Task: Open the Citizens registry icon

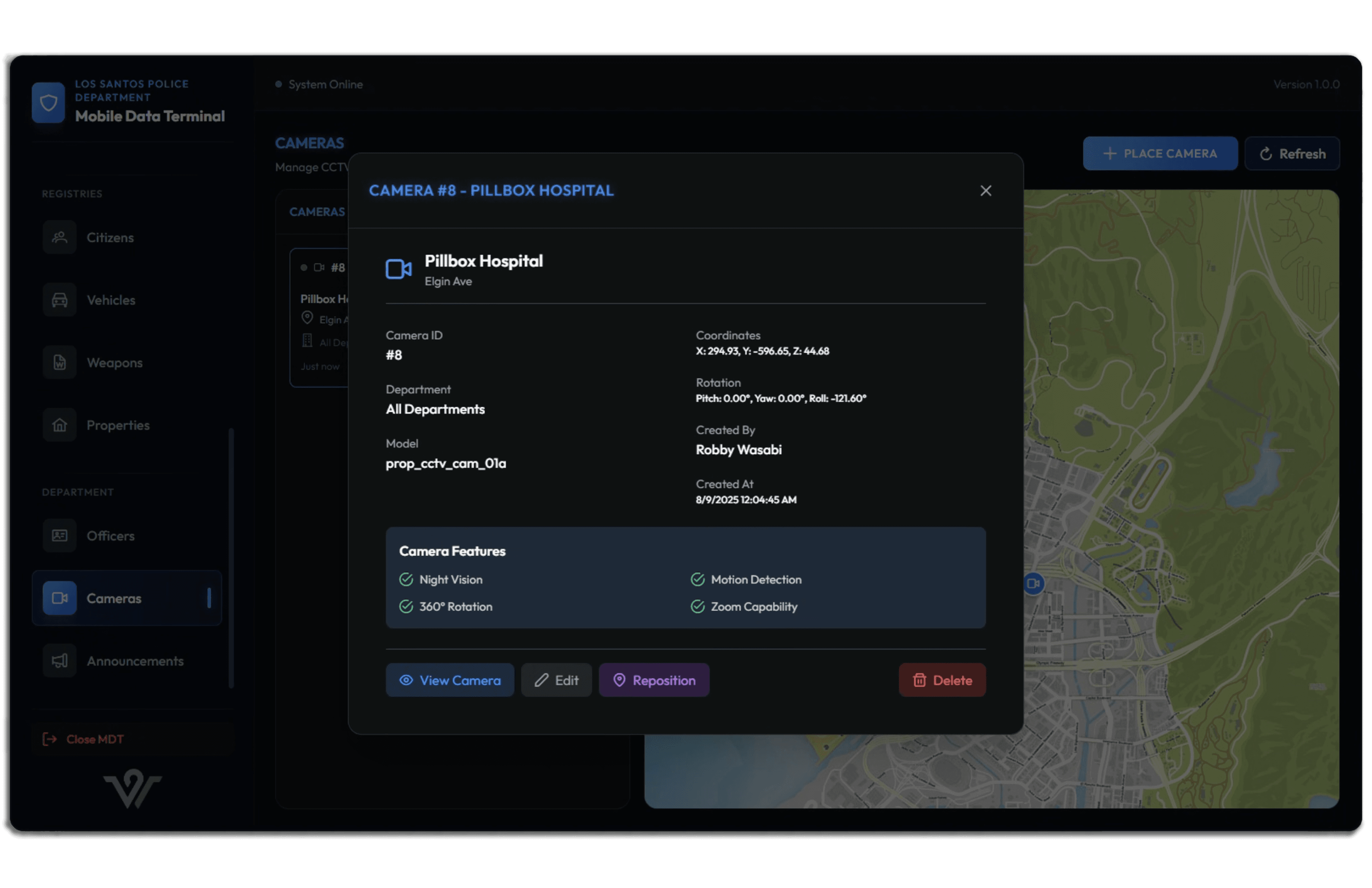Action: pyautogui.click(x=59, y=237)
